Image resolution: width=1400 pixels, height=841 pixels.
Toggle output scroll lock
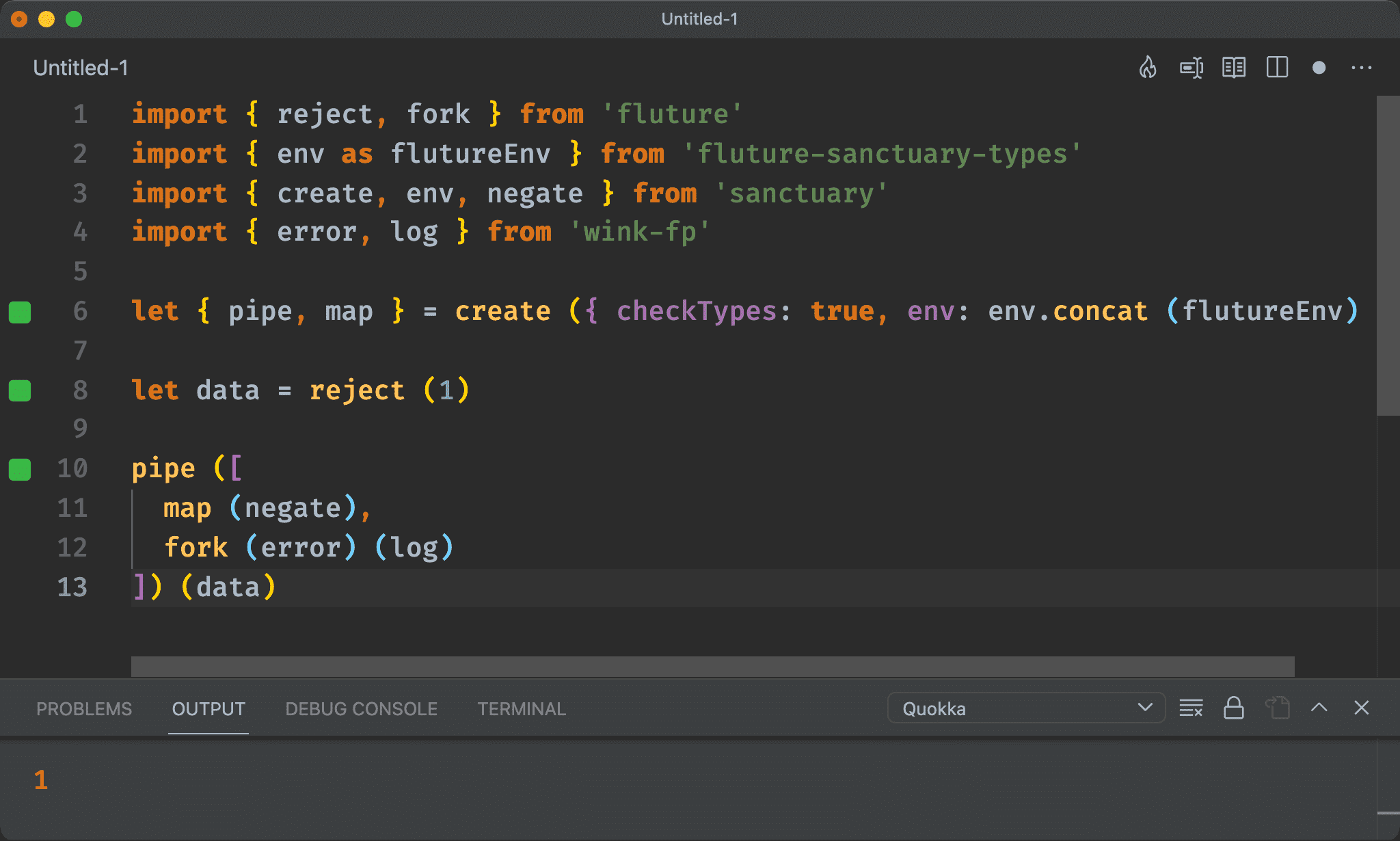(1234, 708)
